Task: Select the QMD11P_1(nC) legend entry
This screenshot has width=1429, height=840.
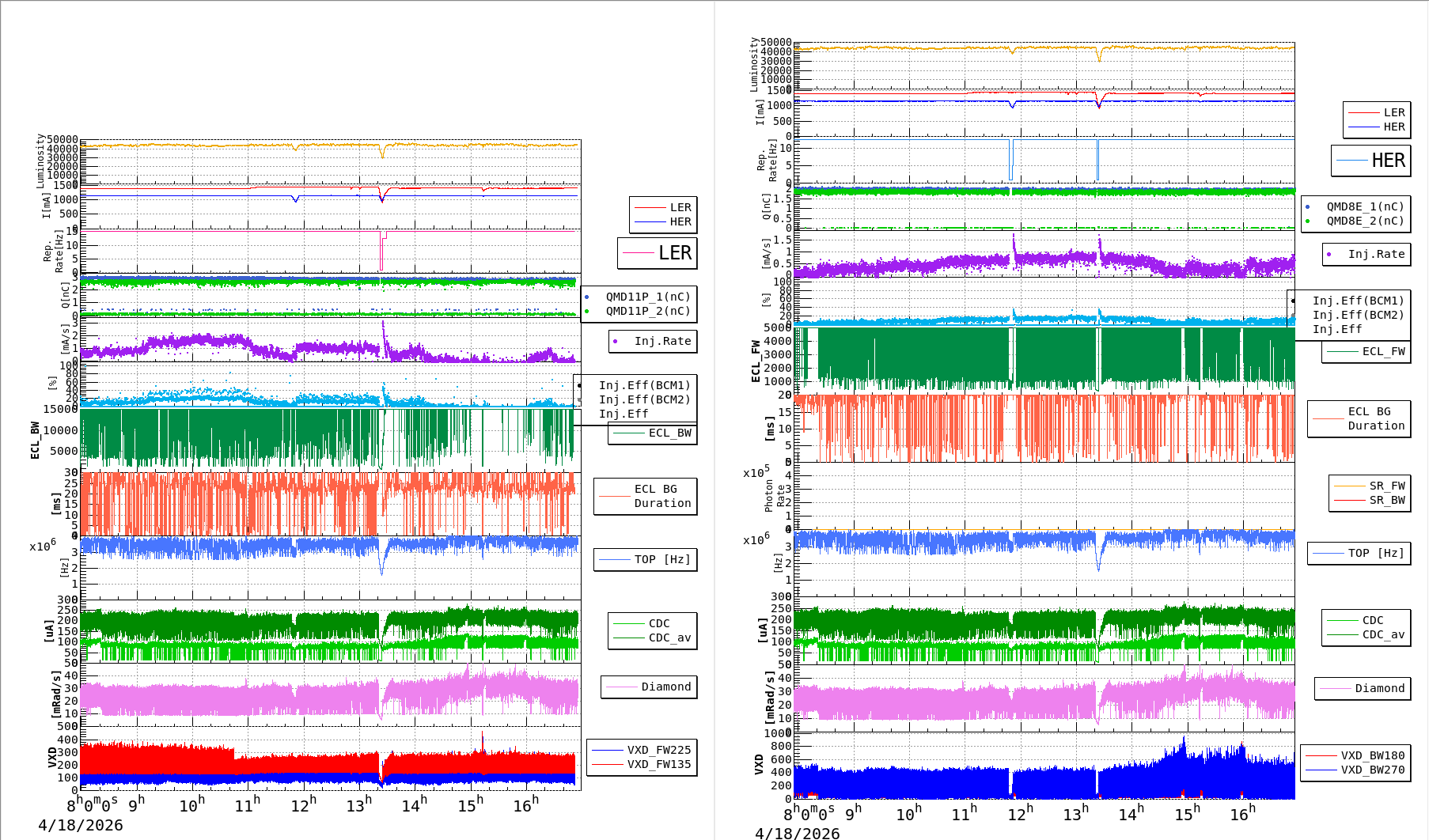Action: coord(647,297)
